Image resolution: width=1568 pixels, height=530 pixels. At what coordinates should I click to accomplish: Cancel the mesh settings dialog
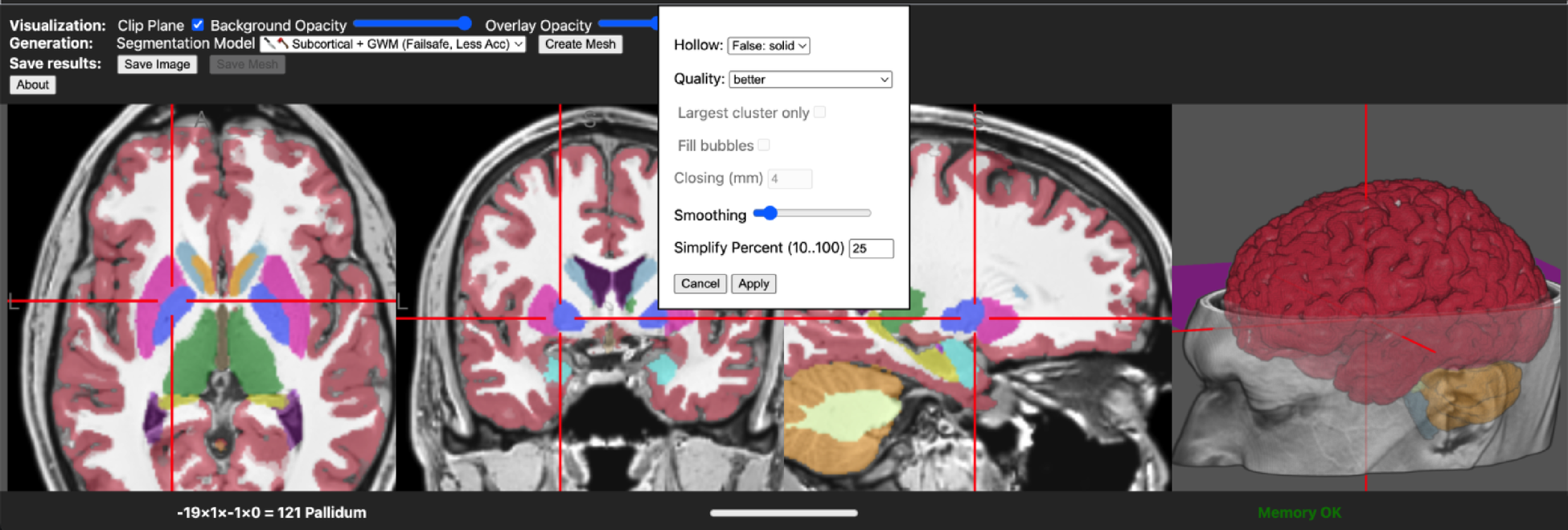click(700, 284)
